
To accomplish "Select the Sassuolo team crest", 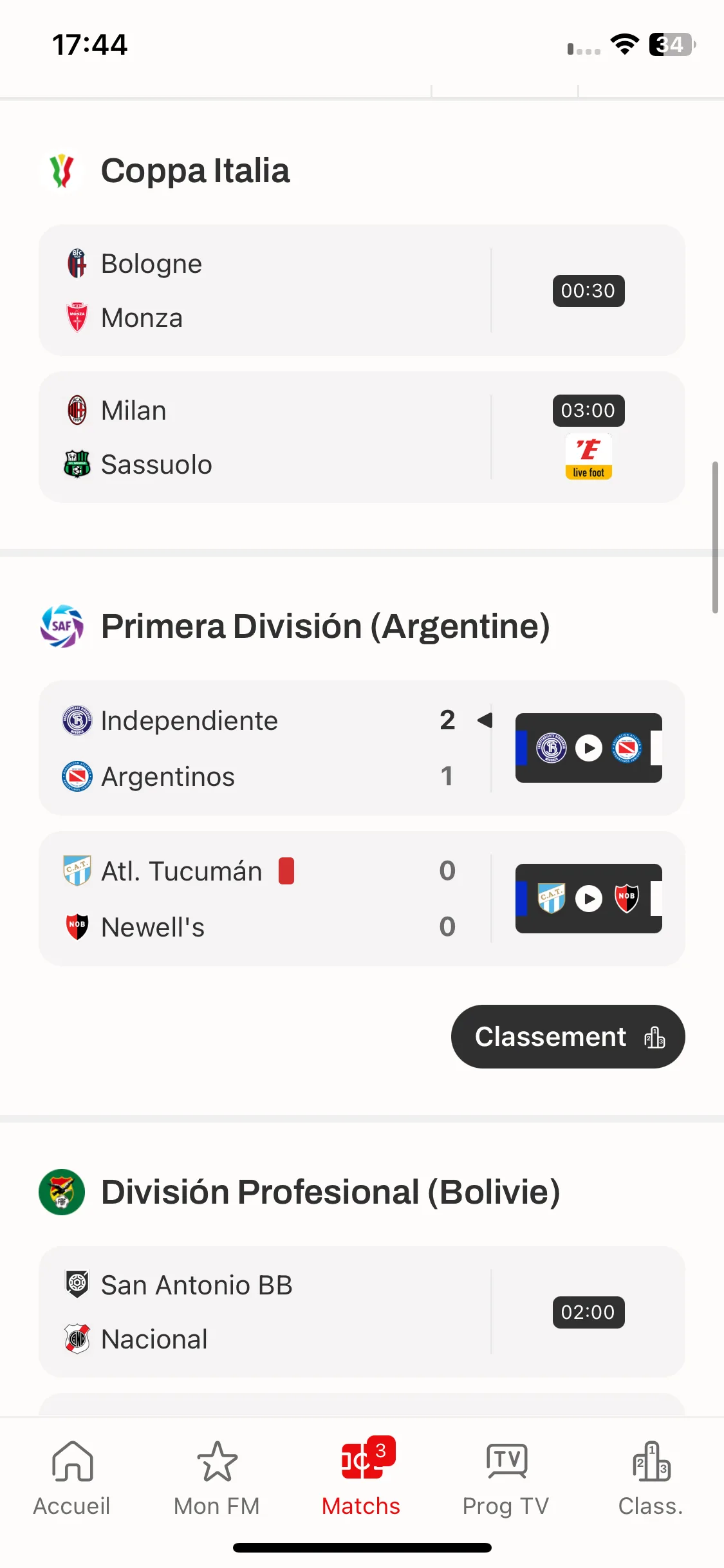I will pos(77,464).
